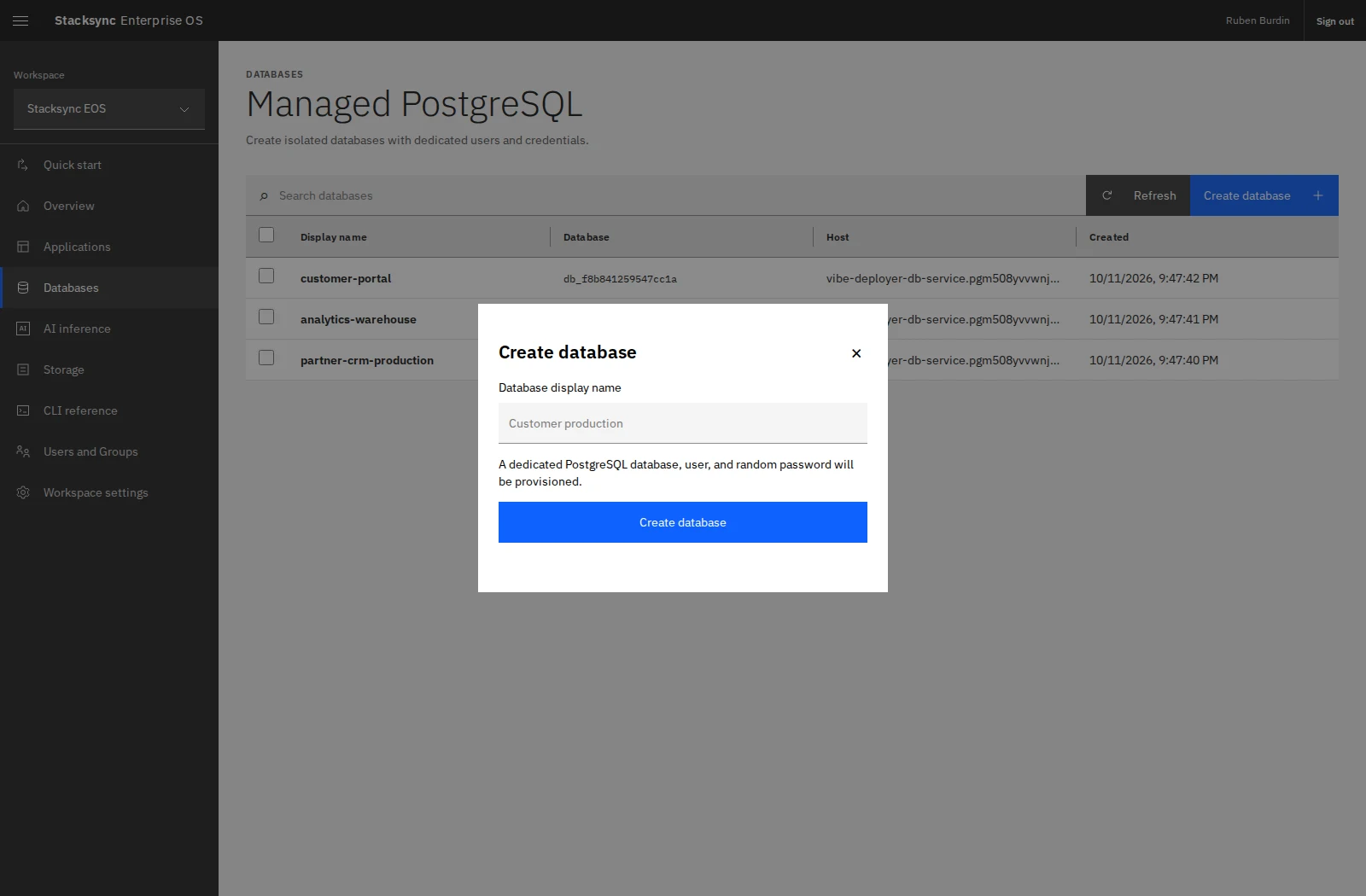Click Create database in the toolbar
This screenshot has width=1366, height=896.
1264,195
